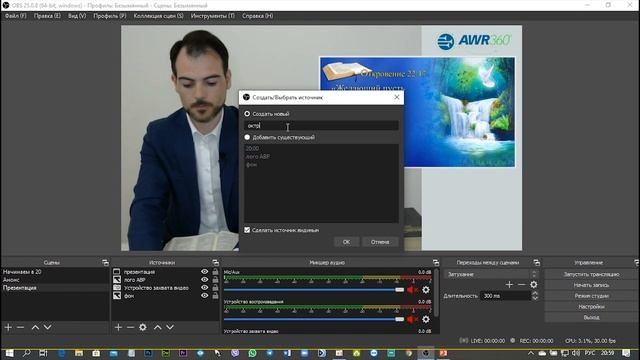Open the Edit menu
This screenshot has height=360, width=640.
[x=47, y=16]
